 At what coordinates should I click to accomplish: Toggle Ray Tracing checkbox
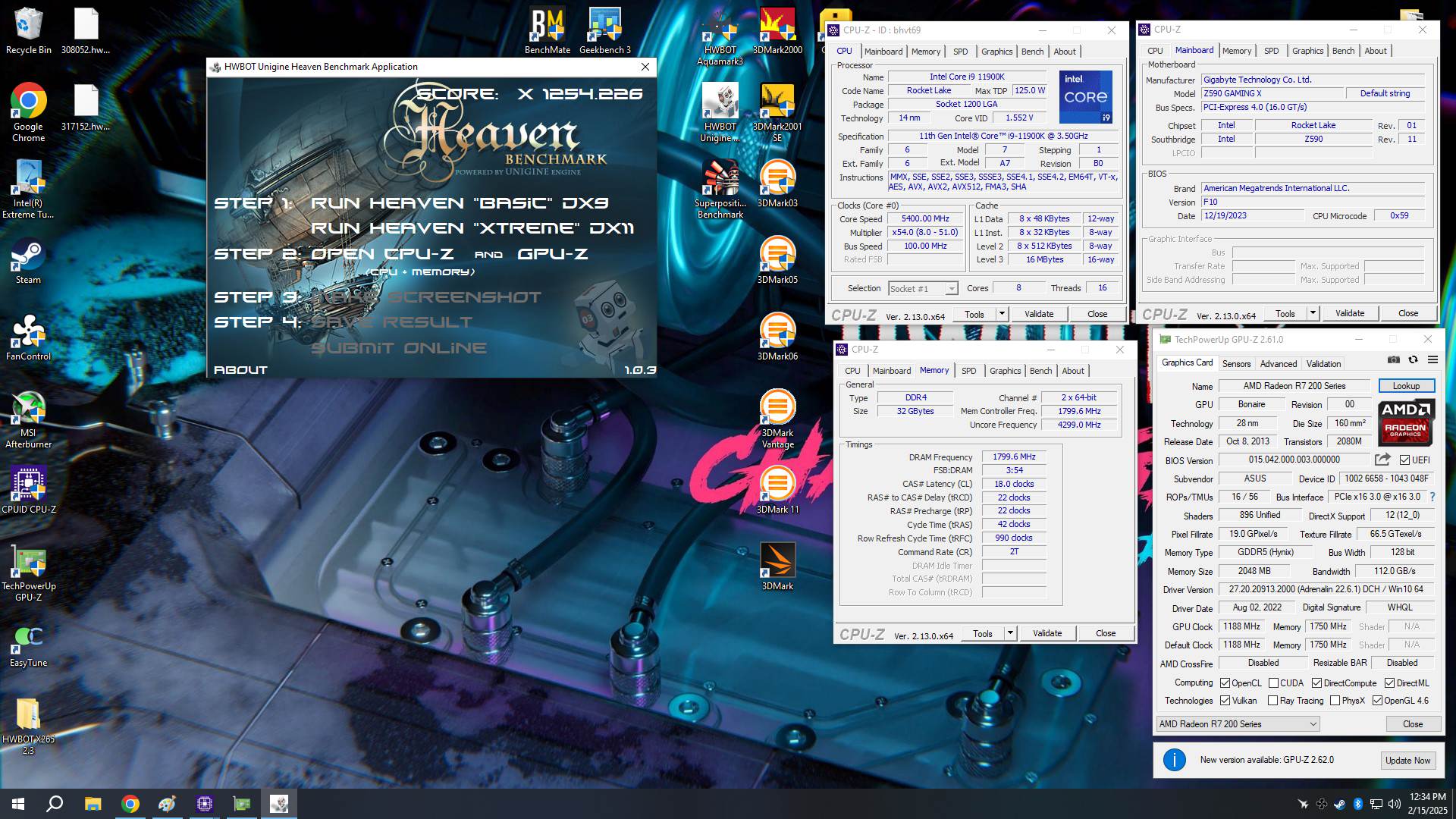pyautogui.click(x=1273, y=701)
